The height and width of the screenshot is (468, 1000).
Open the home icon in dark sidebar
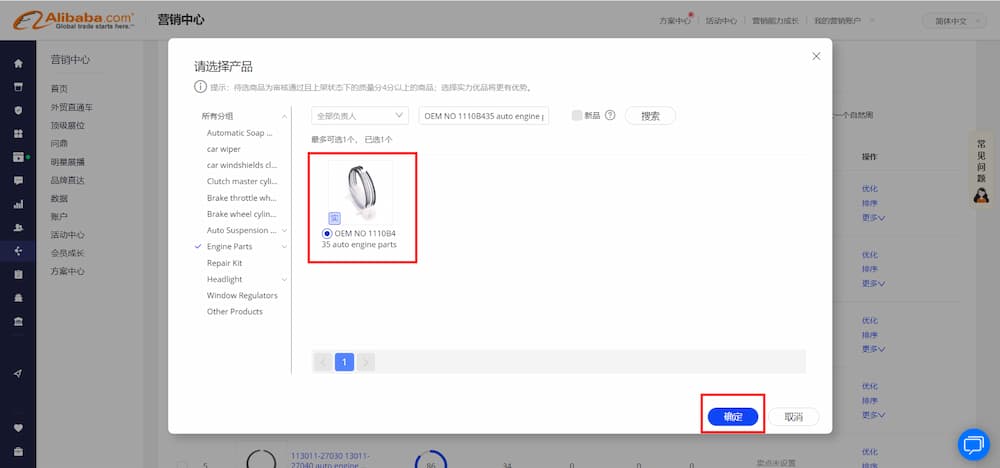(x=18, y=64)
